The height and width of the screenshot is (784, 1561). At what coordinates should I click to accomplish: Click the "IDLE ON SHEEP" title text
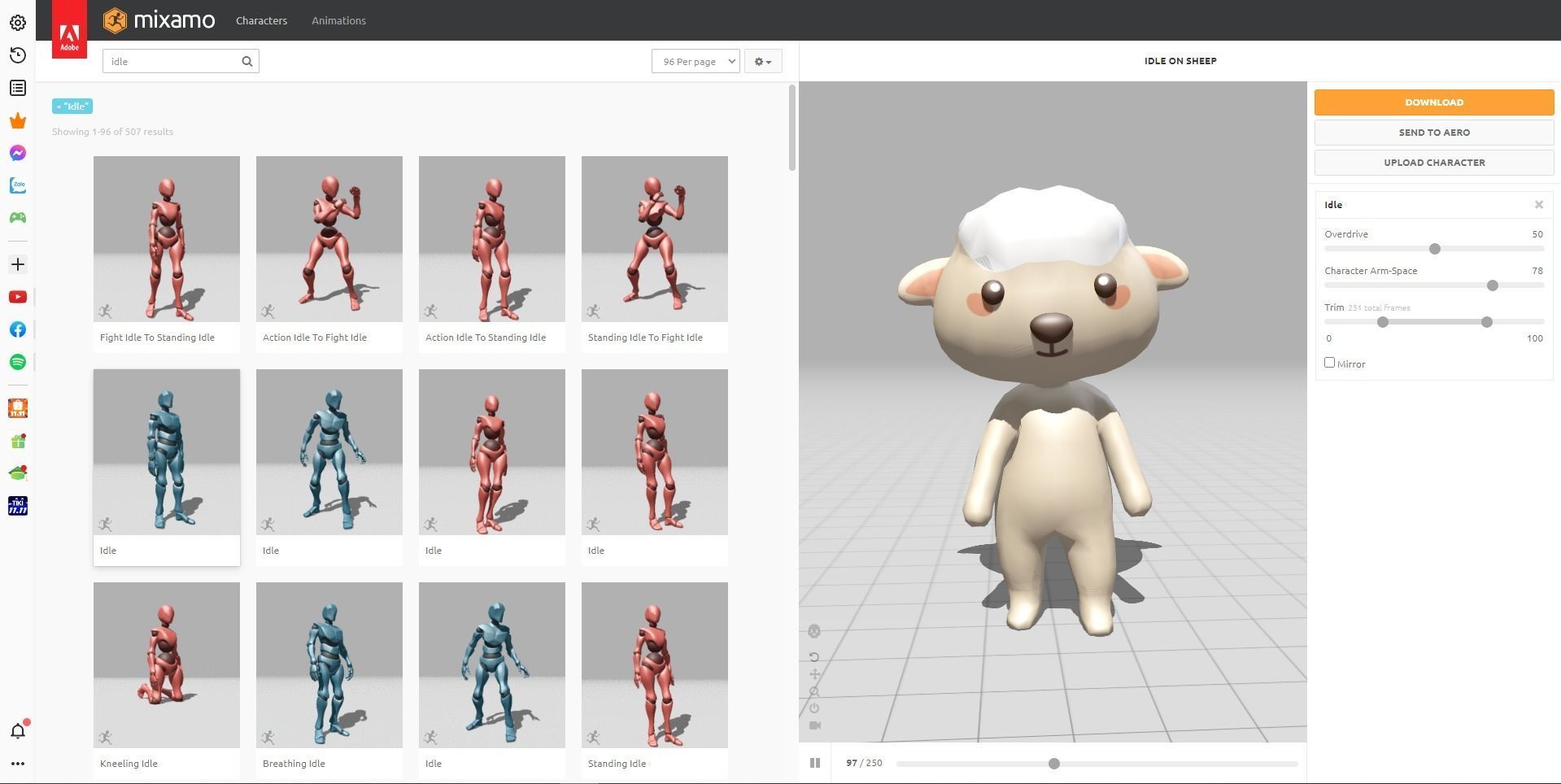pyautogui.click(x=1180, y=61)
